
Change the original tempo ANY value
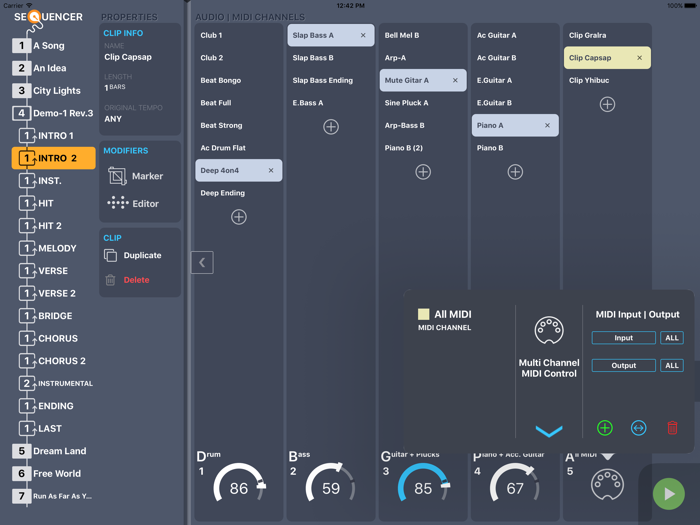(113, 119)
